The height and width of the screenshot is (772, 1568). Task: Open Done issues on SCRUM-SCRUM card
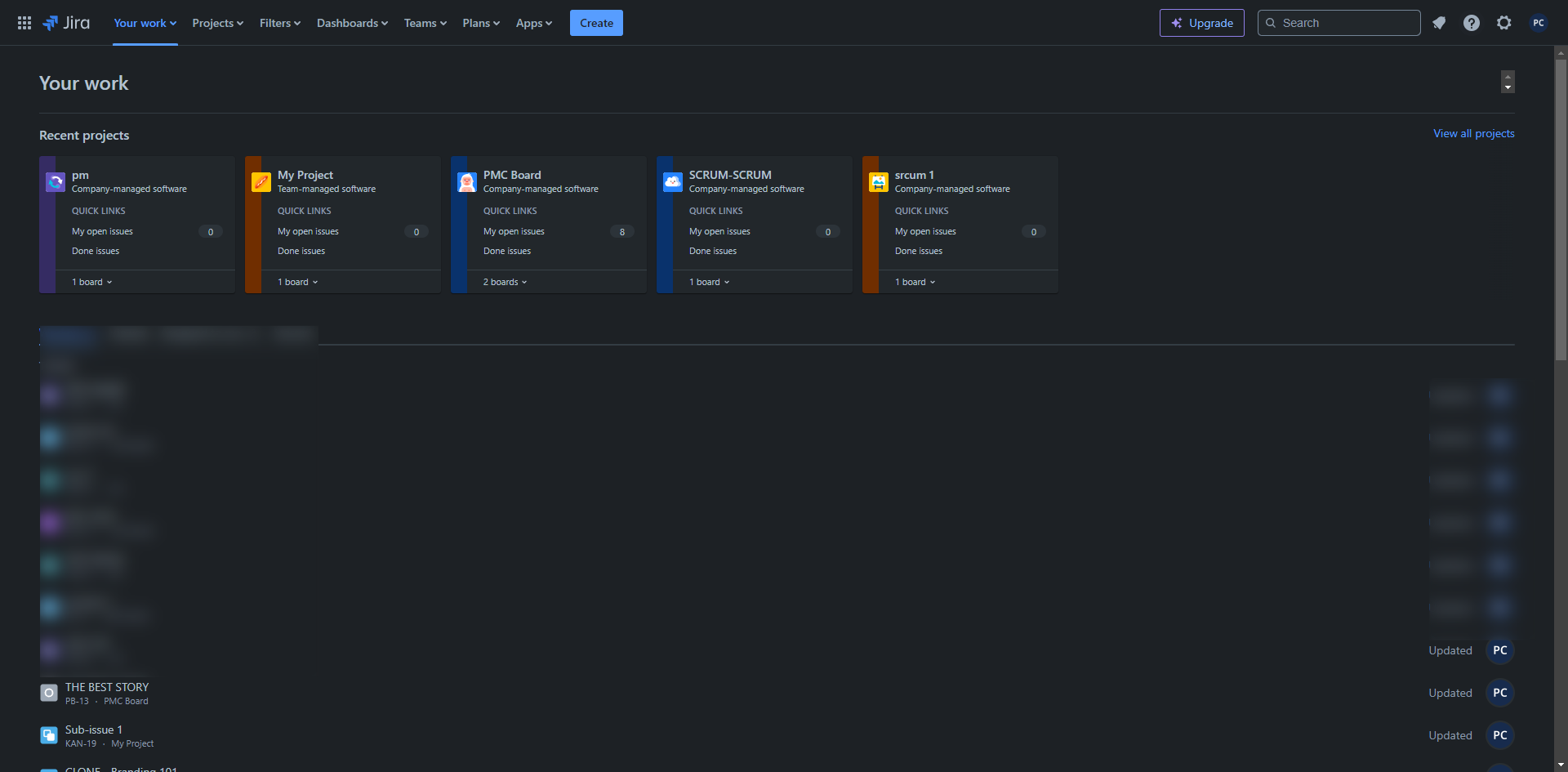(x=713, y=251)
